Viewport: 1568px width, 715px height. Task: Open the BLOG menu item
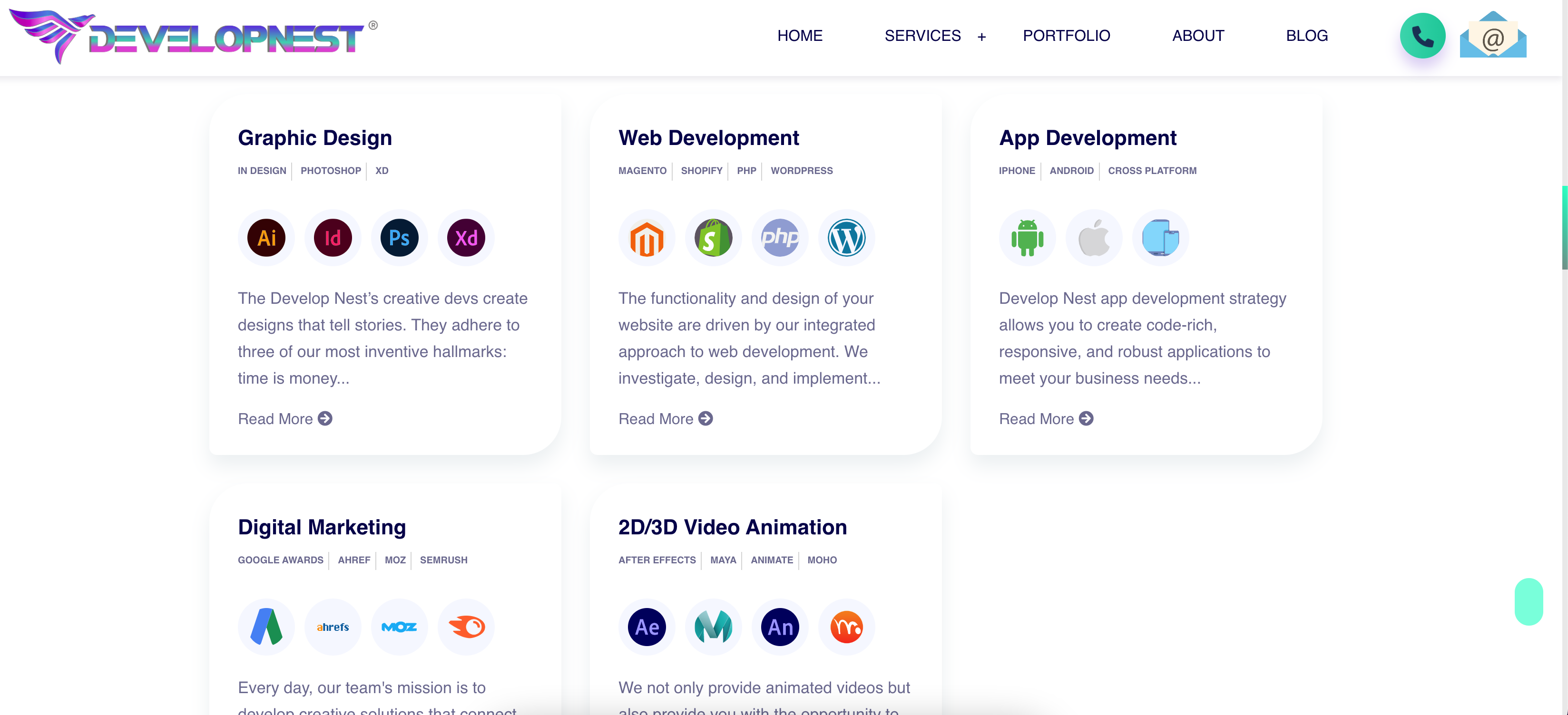(x=1307, y=36)
